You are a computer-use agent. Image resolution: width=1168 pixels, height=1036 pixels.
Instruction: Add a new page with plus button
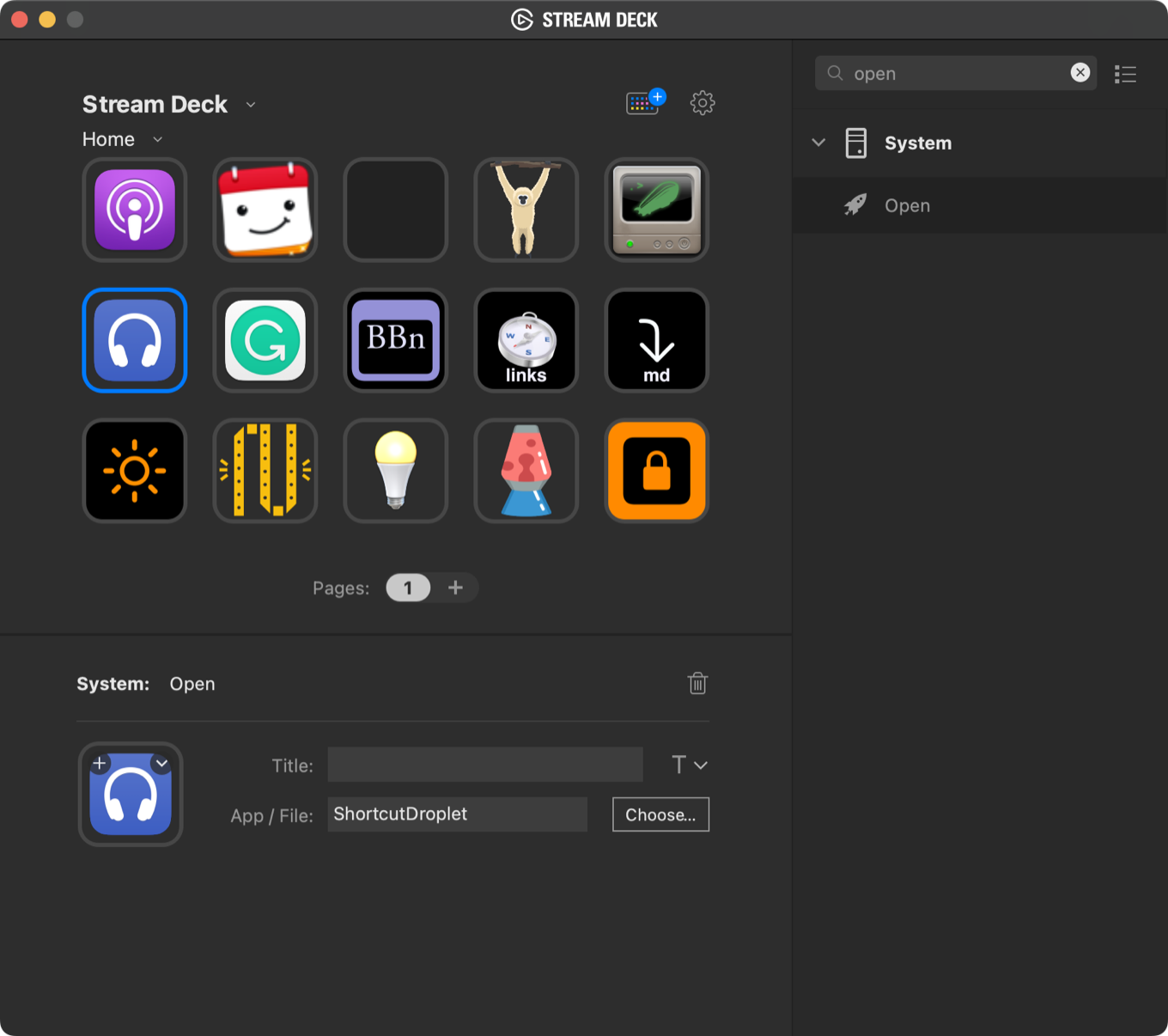tap(456, 588)
